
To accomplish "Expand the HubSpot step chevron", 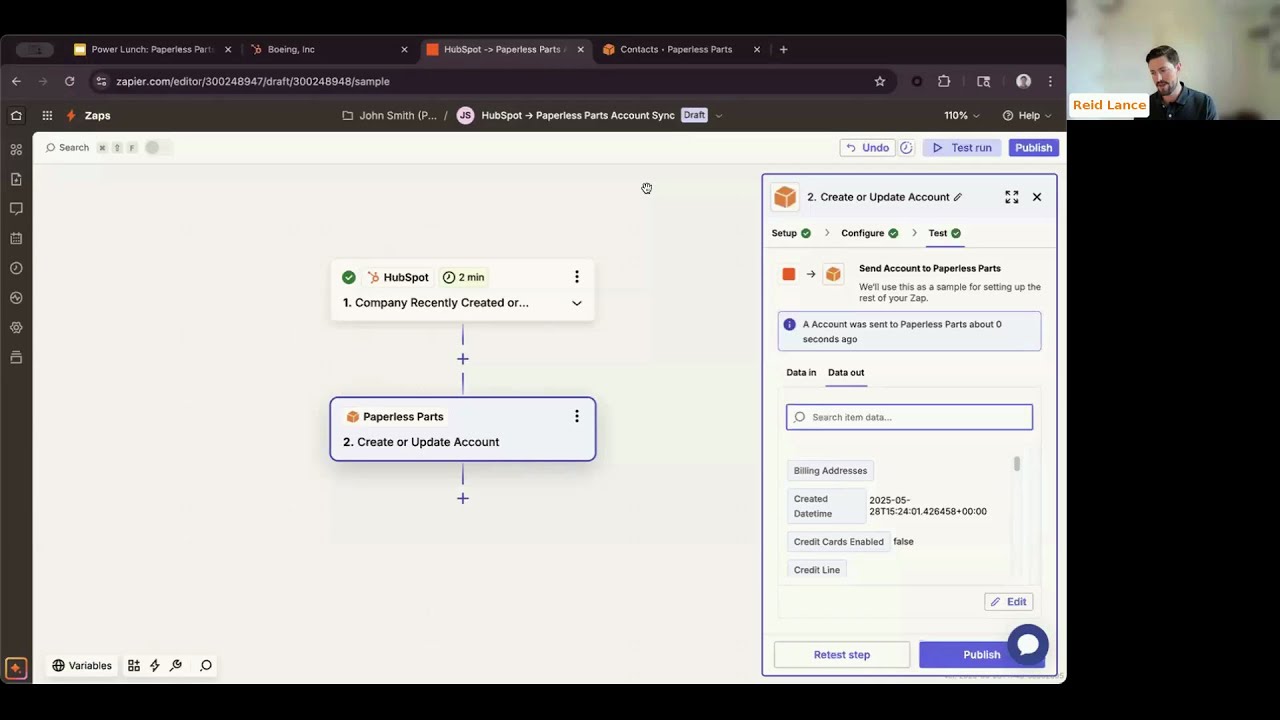I will tap(577, 303).
